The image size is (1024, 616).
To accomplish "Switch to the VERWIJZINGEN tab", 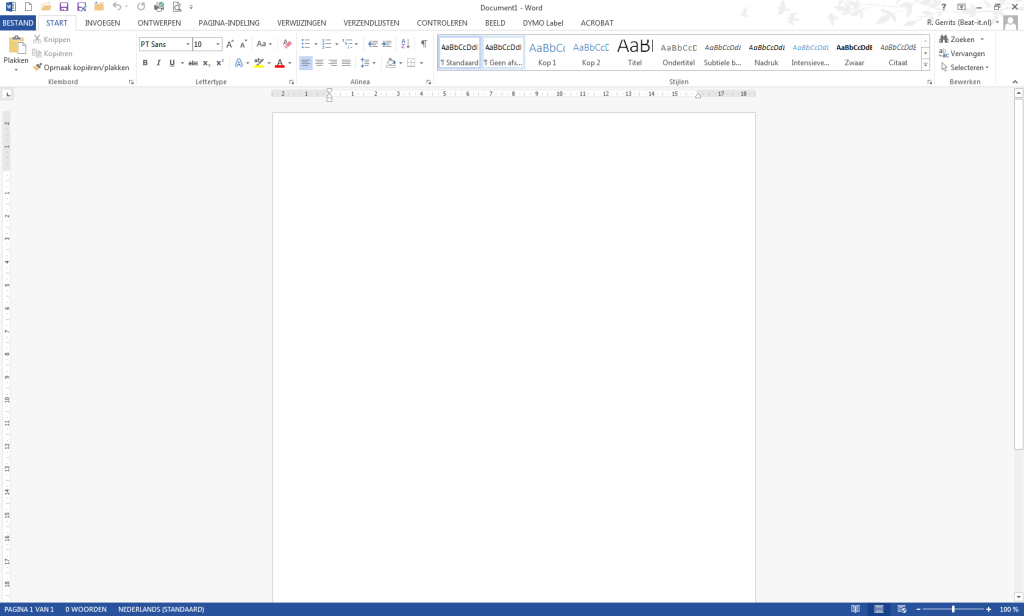I will (302, 23).
